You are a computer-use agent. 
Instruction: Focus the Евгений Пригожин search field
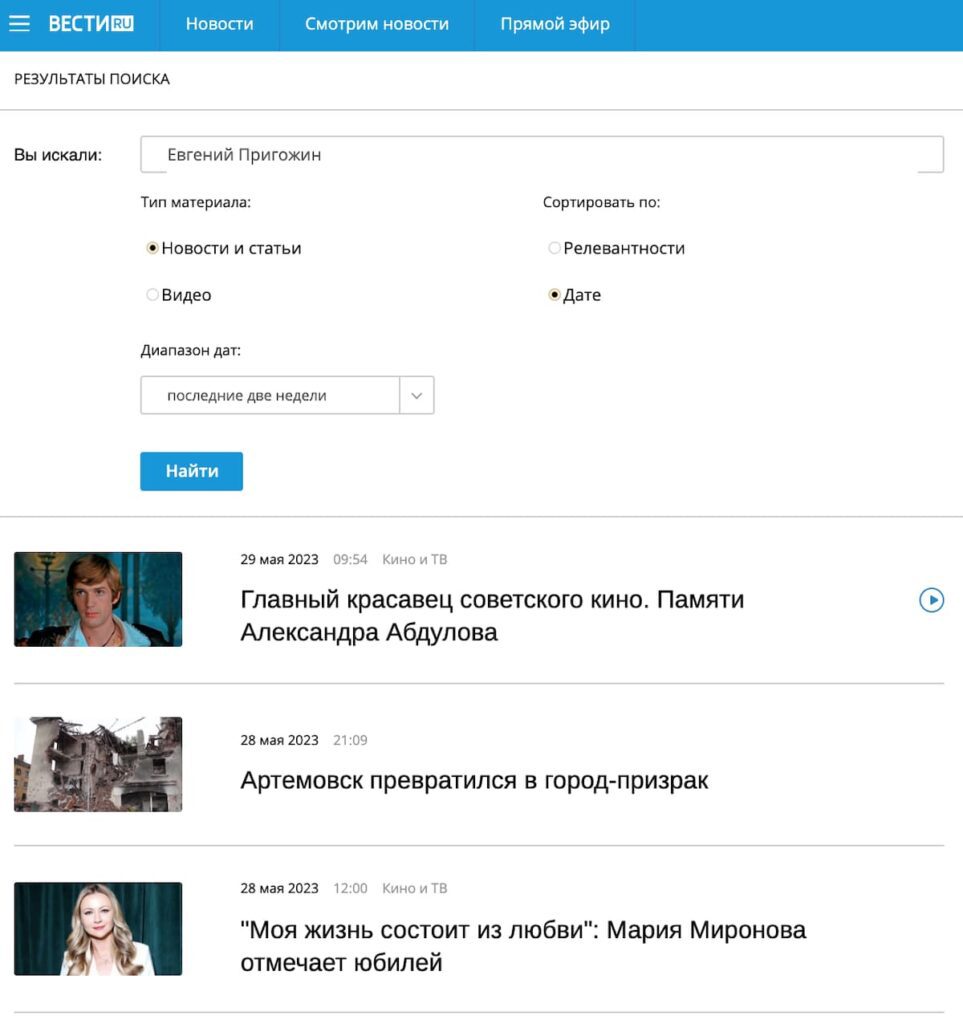(x=540, y=155)
